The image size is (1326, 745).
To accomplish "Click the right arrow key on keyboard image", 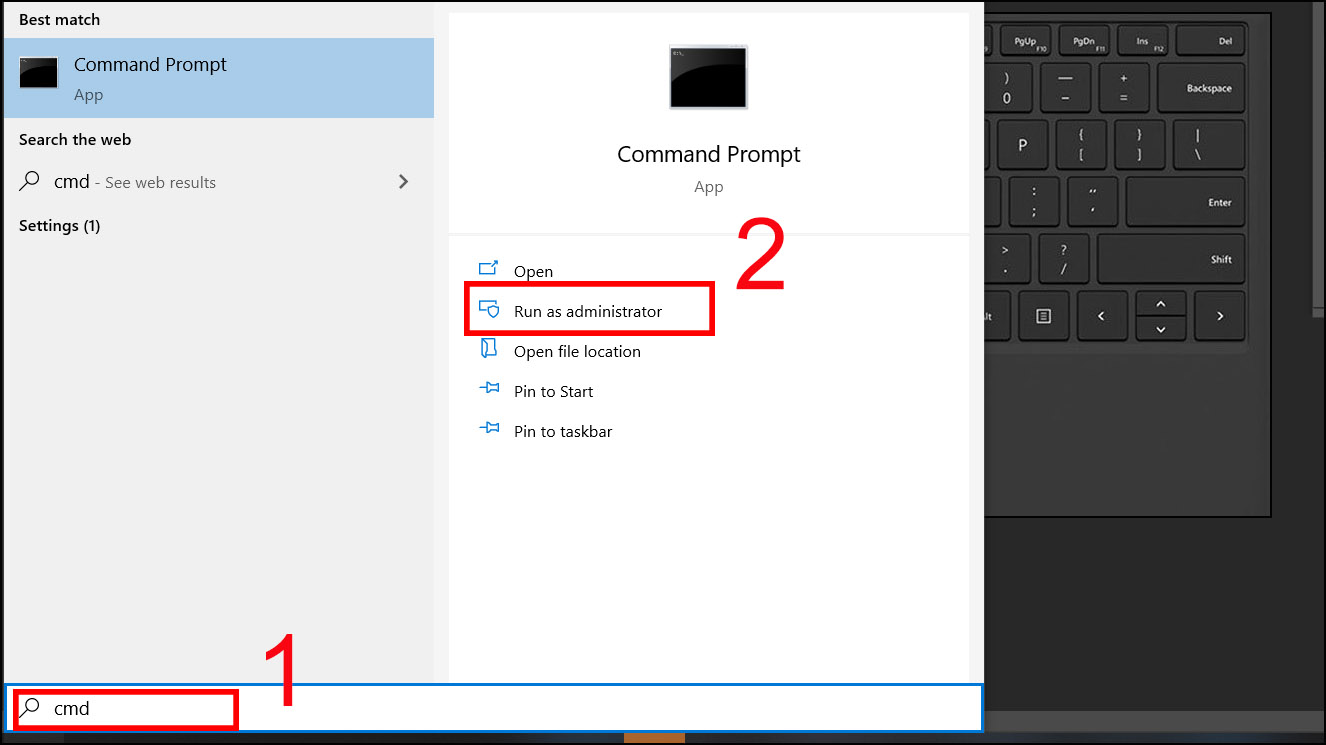I will click(x=1220, y=316).
